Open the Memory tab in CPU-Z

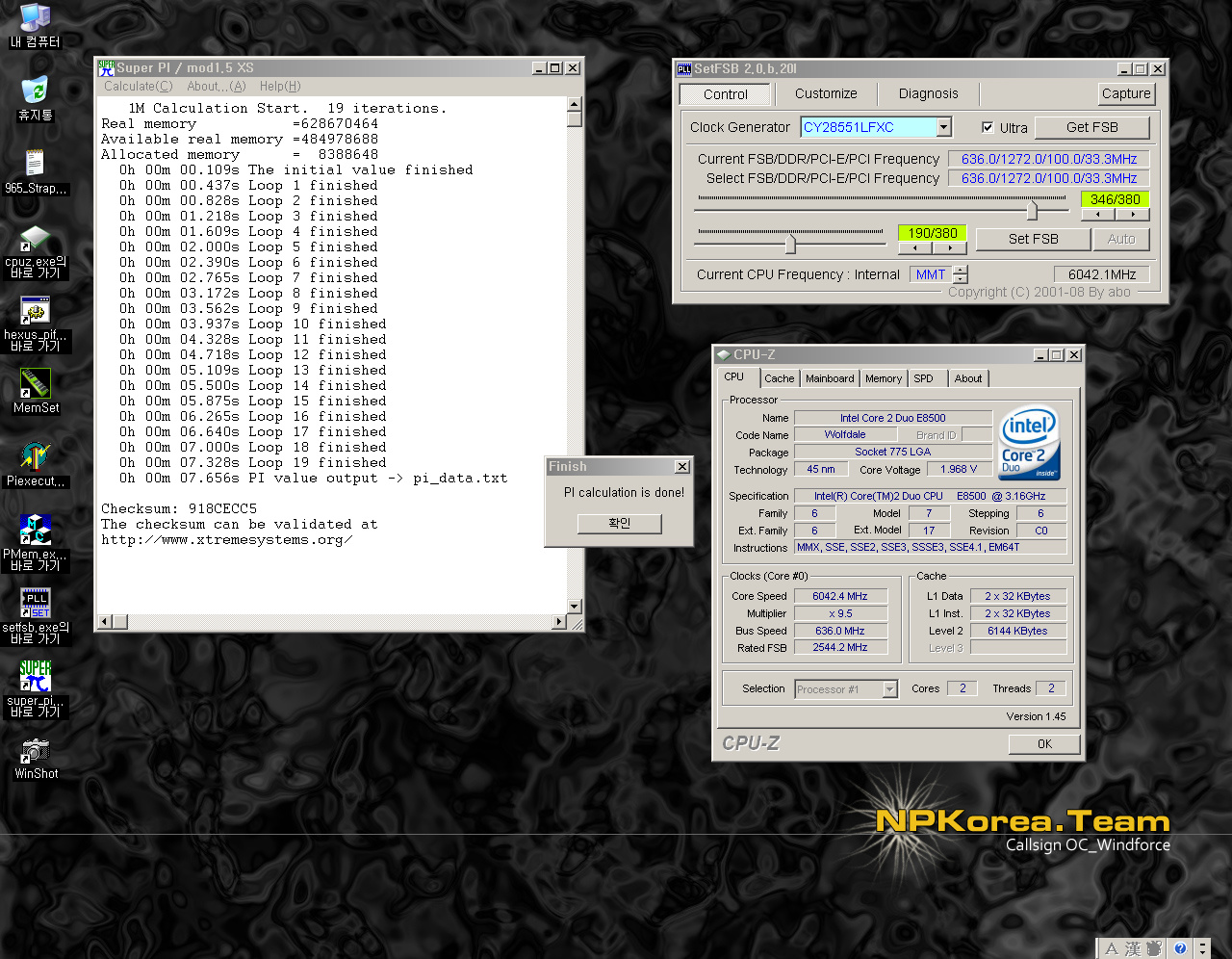coord(884,378)
